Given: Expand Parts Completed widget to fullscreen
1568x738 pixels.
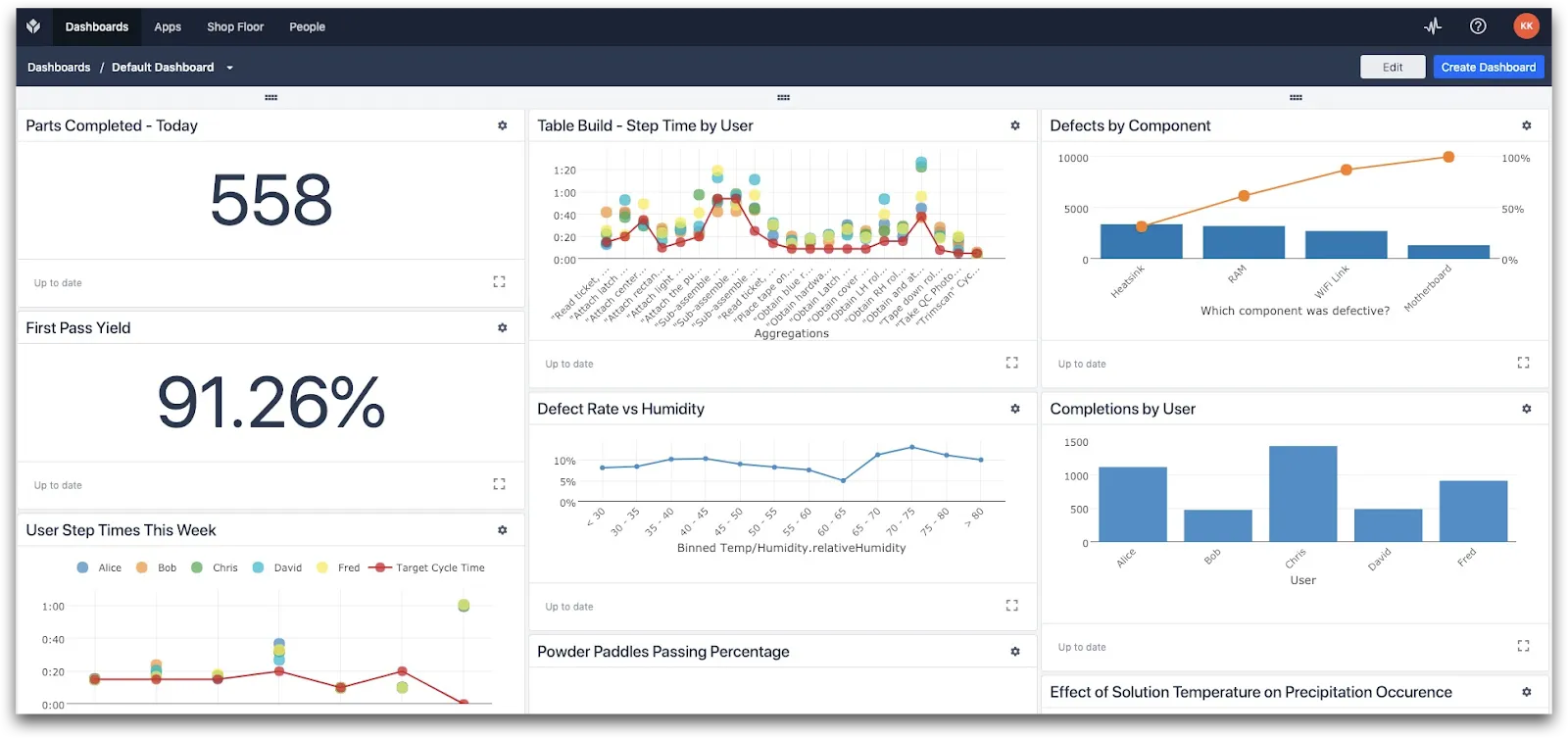Looking at the screenshot, I should tap(499, 281).
